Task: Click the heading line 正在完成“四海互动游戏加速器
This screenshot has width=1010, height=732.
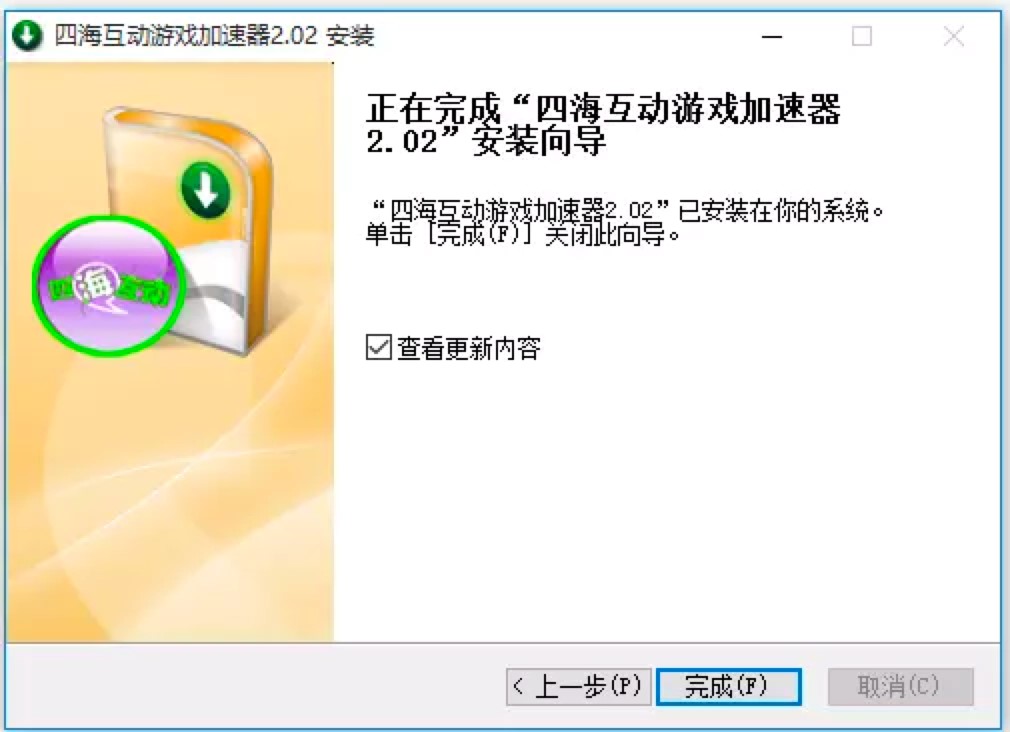Action: click(x=604, y=108)
